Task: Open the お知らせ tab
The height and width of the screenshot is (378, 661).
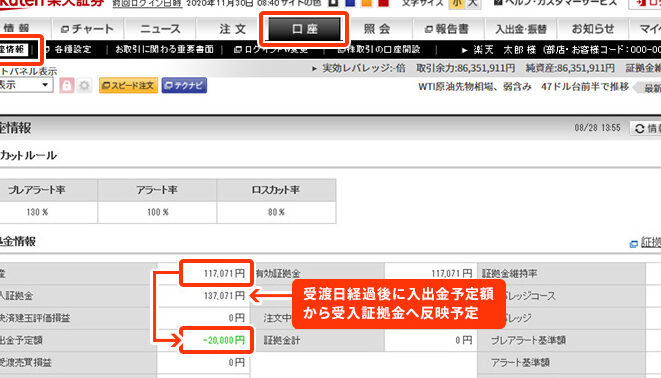Action: point(593,29)
